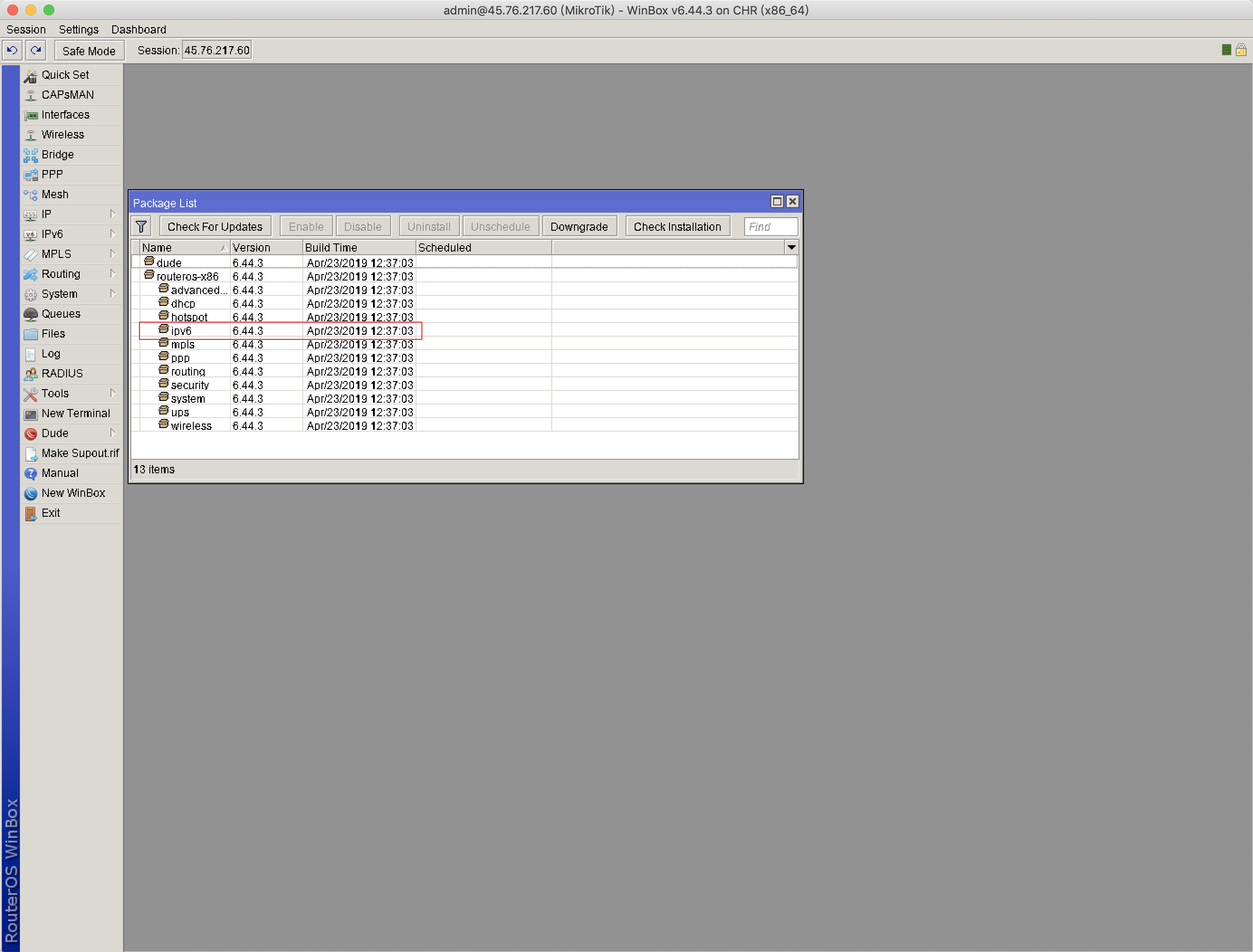Open the column selector dropdown arrow in Package List
The width and height of the screenshot is (1253, 952).
[x=791, y=247]
